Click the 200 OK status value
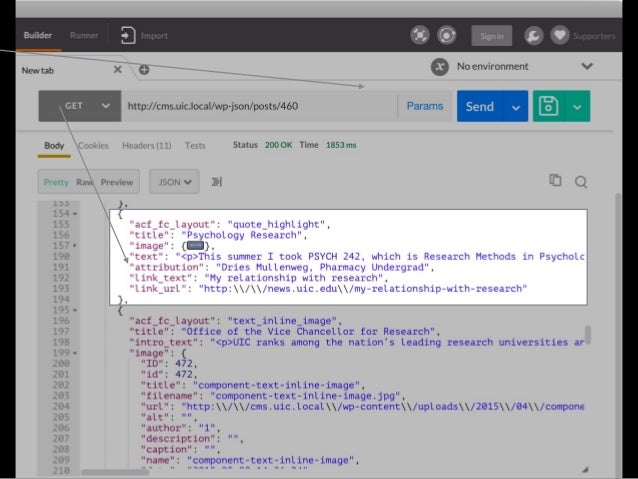 coord(279,145)
